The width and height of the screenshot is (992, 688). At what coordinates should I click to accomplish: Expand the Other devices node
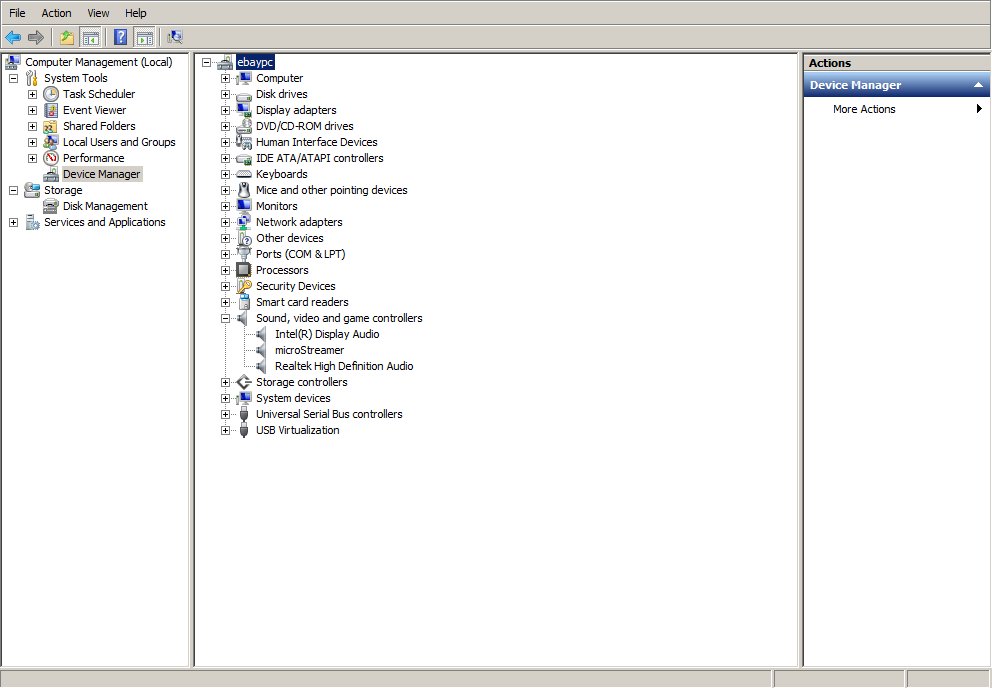(x=225, y=238)
